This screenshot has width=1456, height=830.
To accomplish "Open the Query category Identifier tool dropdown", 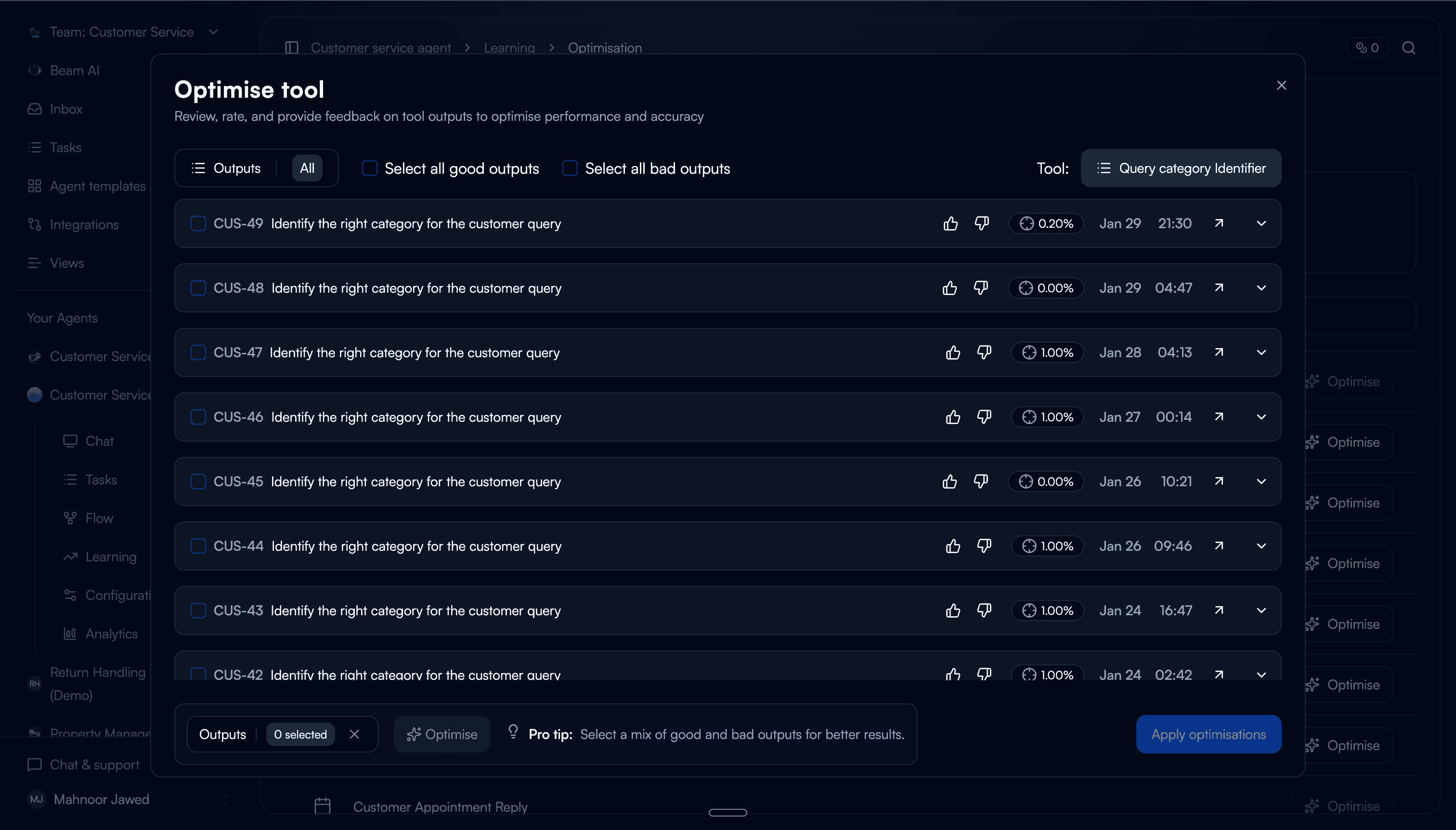I will (x=1181, y=168).
